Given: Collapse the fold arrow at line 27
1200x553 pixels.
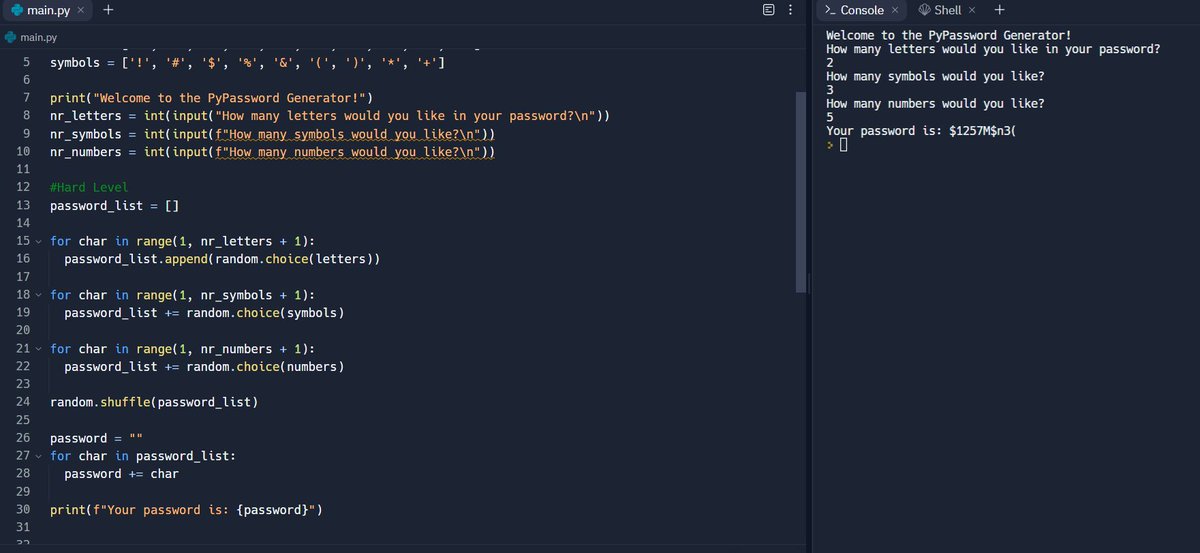Looking at the screenshot, I should [x=38, y=456].
